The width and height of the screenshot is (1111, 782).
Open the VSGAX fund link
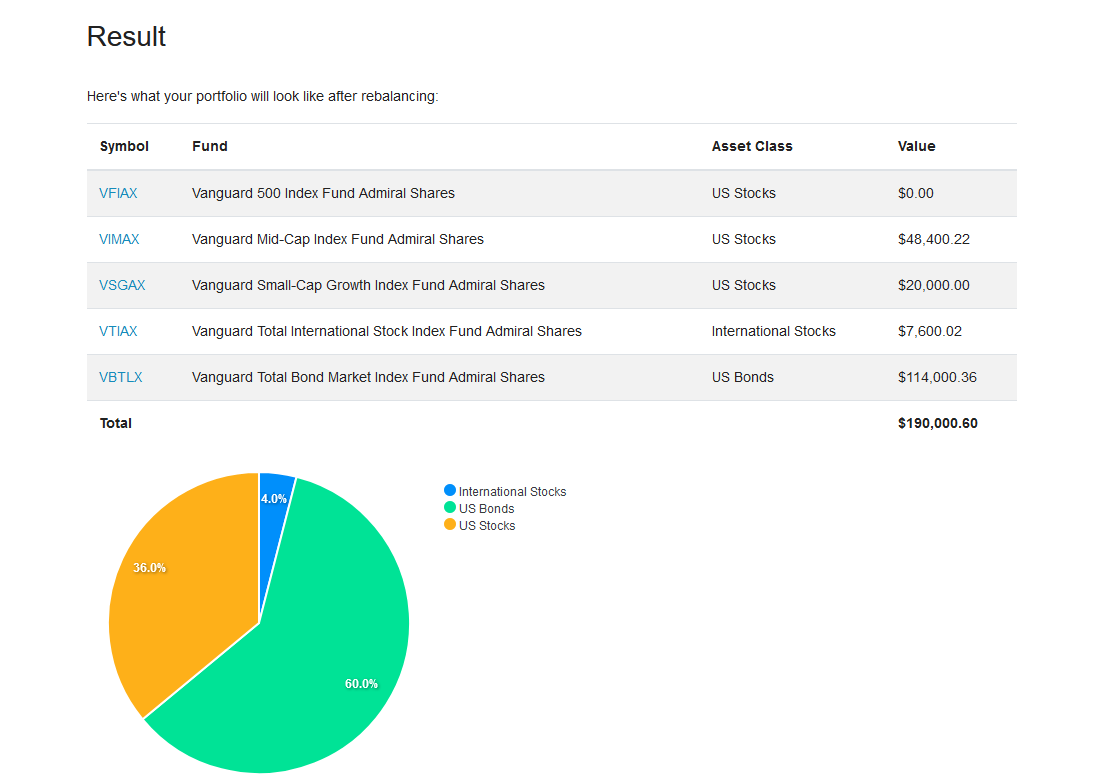(122, 285)
